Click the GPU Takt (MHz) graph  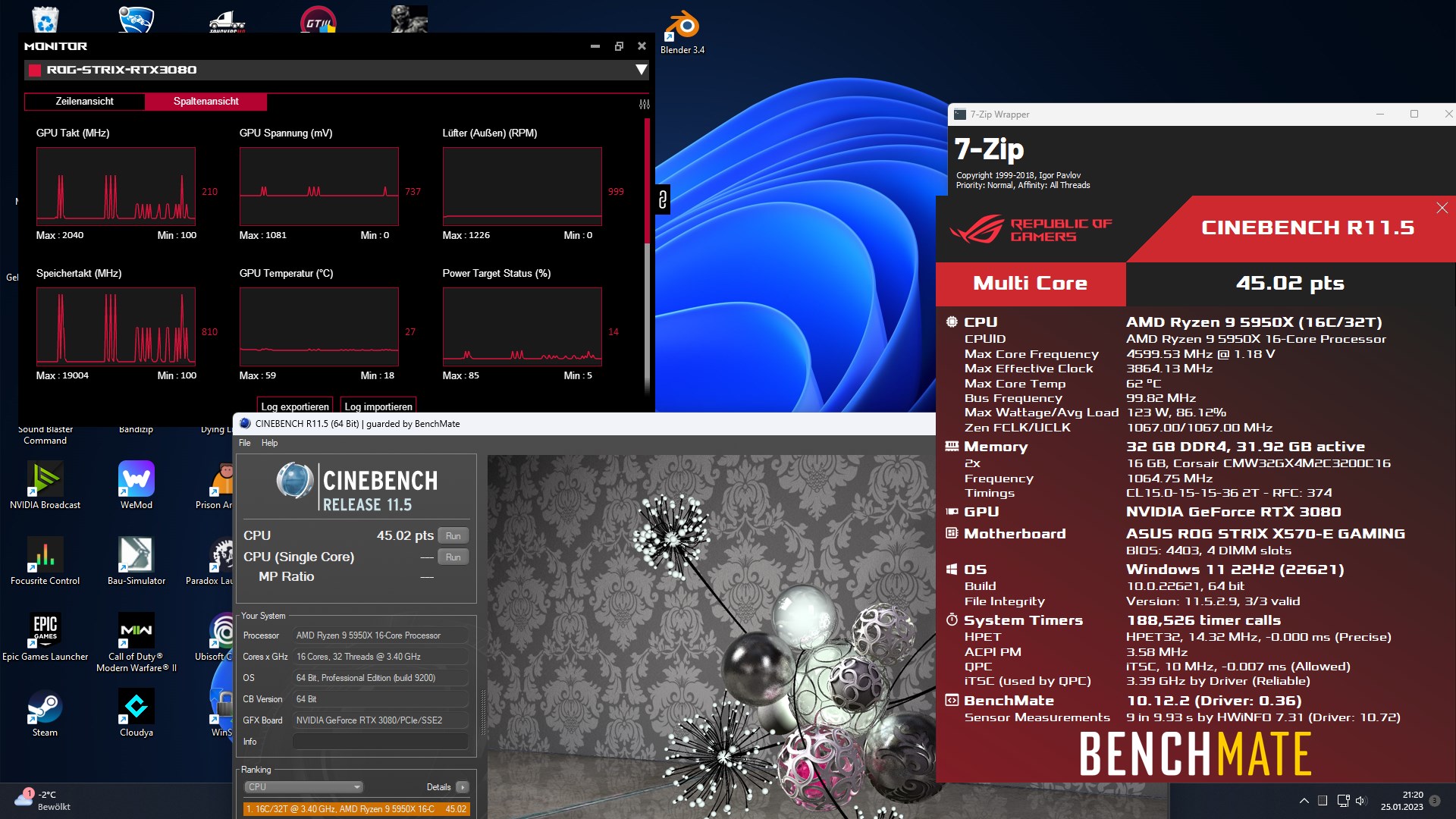click(x=116, y=187)
